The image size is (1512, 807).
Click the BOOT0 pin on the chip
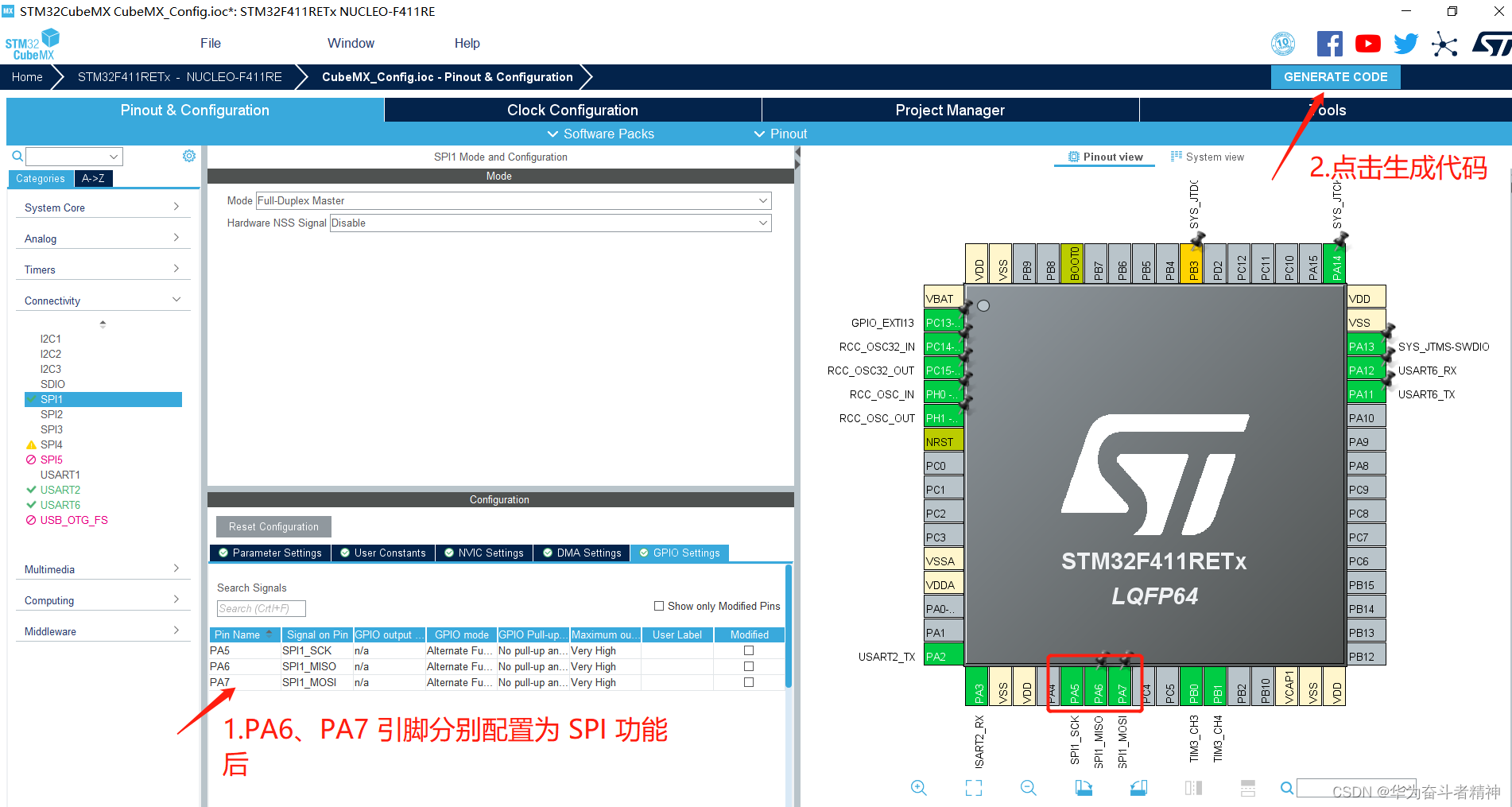click(1074, 263)
